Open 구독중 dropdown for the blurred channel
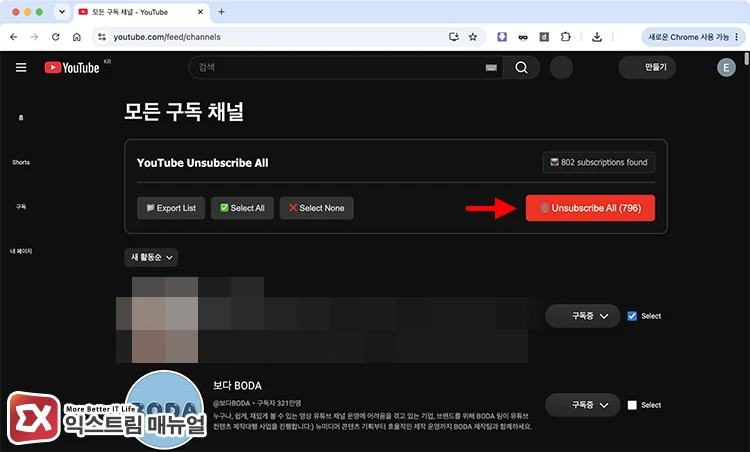 (583, 316)
